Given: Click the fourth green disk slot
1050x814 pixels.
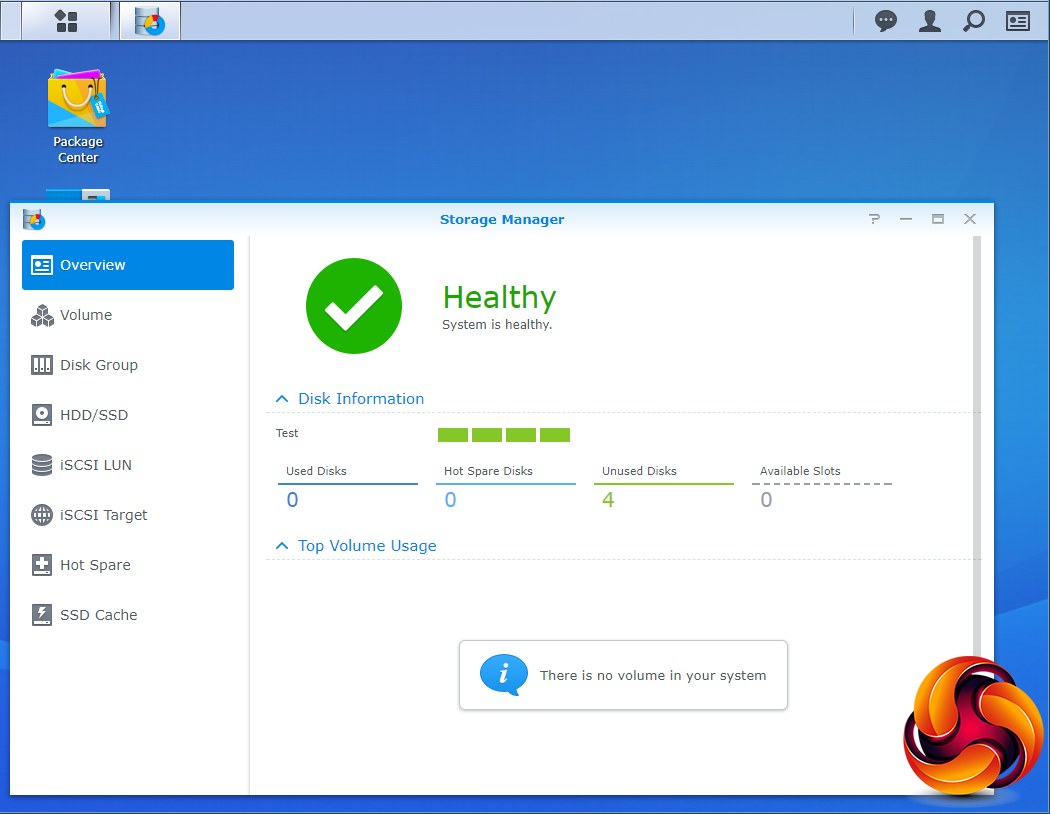Looking at the screenshot, I should tap(555, 435).
